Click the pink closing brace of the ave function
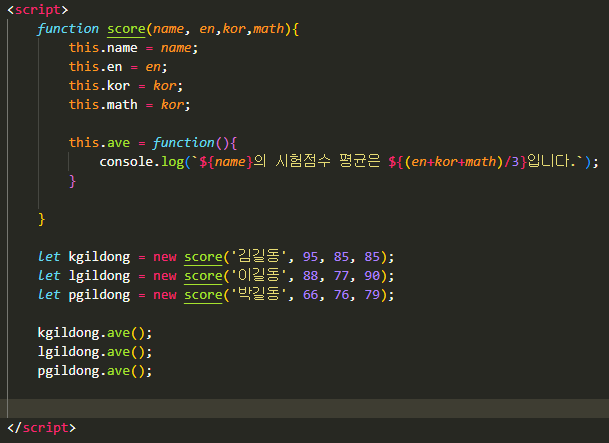The image size is (609, 443). pos(72,181)
